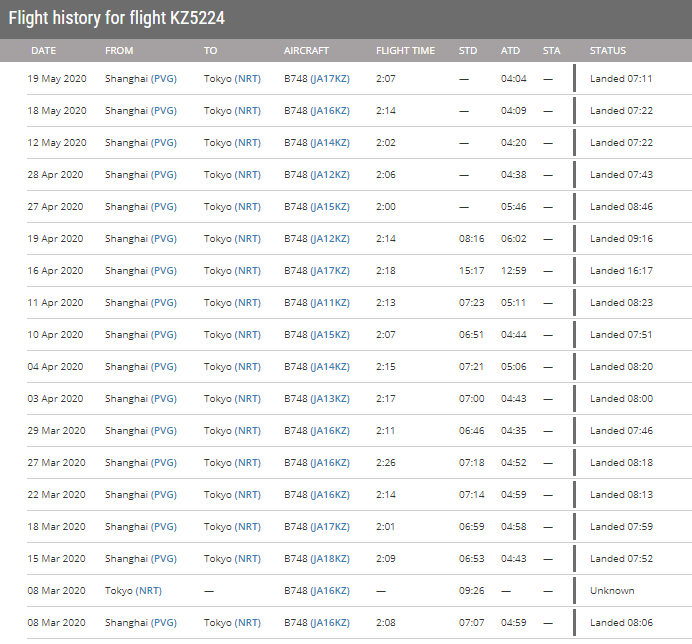This screenshot has height=644, width=692.
Task: Open PVG link in 03 Apr 2020 row
Action: pyautogui.click(x=164, y=399)
